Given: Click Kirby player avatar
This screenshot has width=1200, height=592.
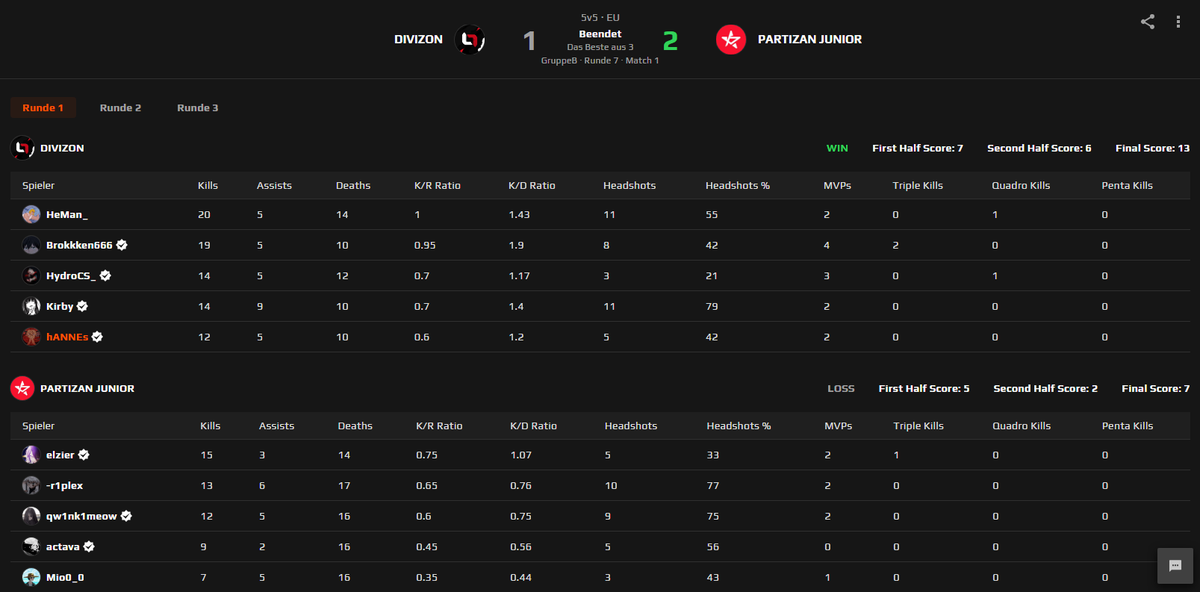Looking at the screenshot, I should [31, 306].
